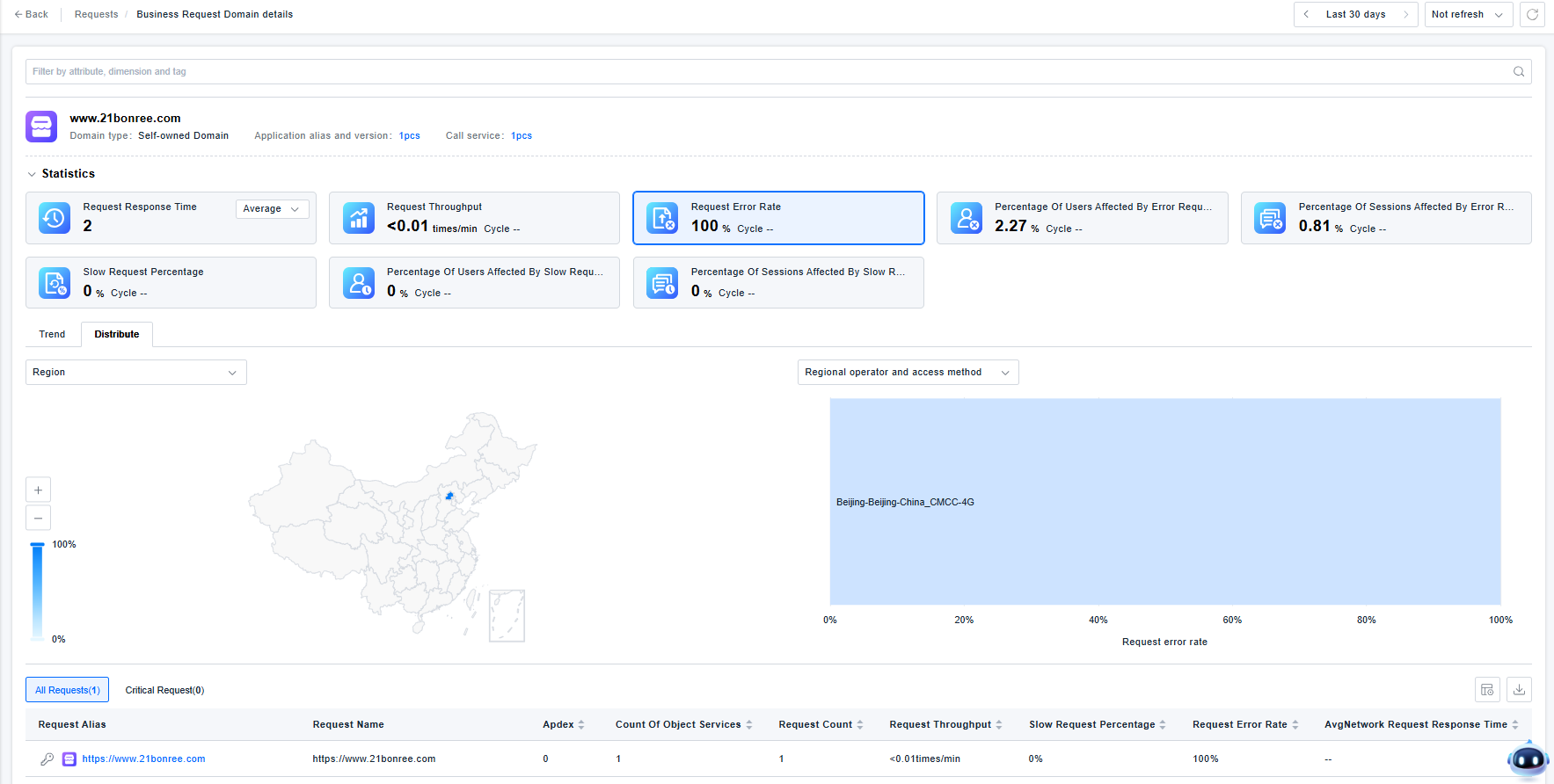Image resolution: width=1554 pixels, height=784 pixels.
Task: Click the key icon in request row
Action: pyautogui.click(x=47, y=759)
